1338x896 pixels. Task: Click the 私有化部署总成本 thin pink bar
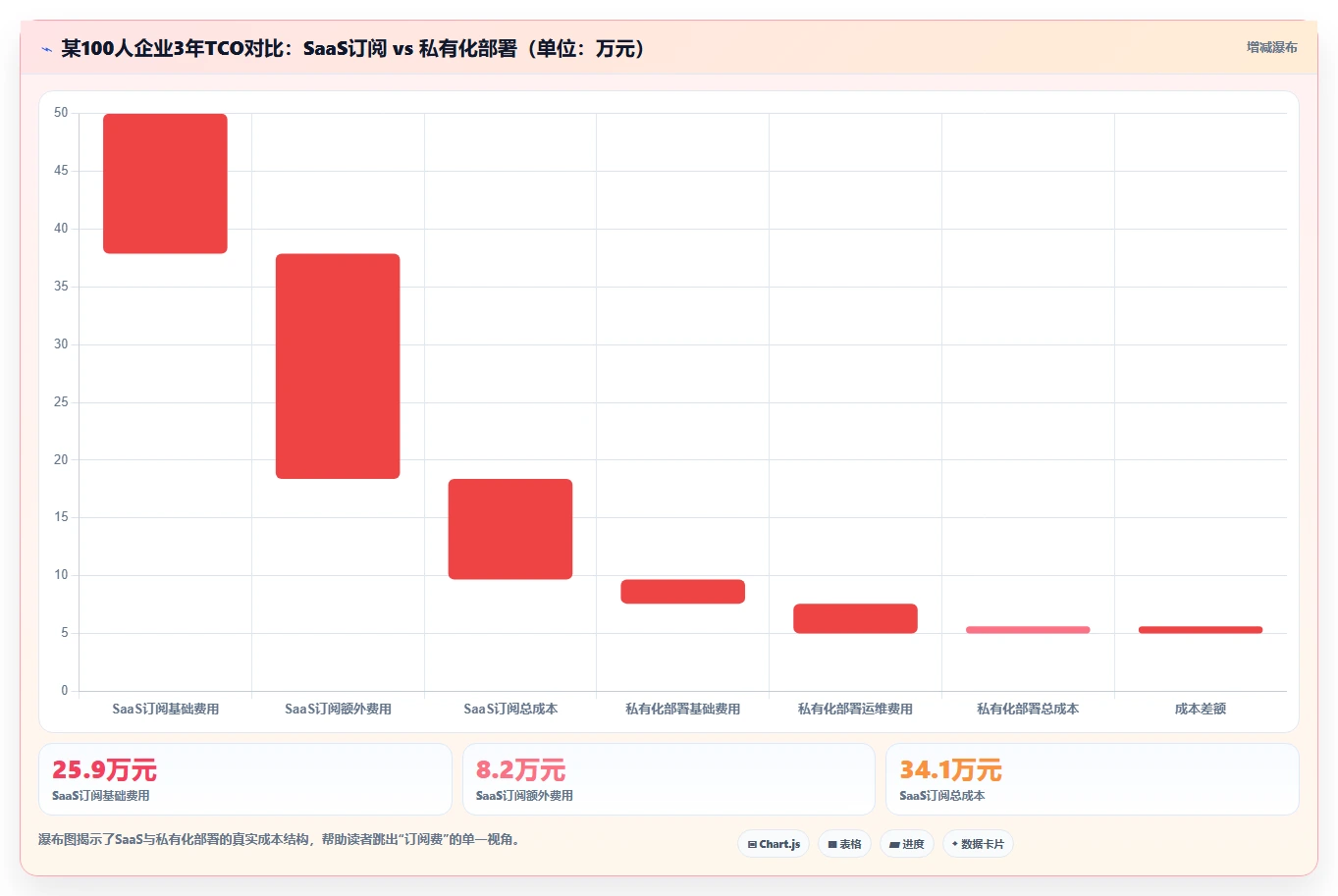tap(1028, 630)
